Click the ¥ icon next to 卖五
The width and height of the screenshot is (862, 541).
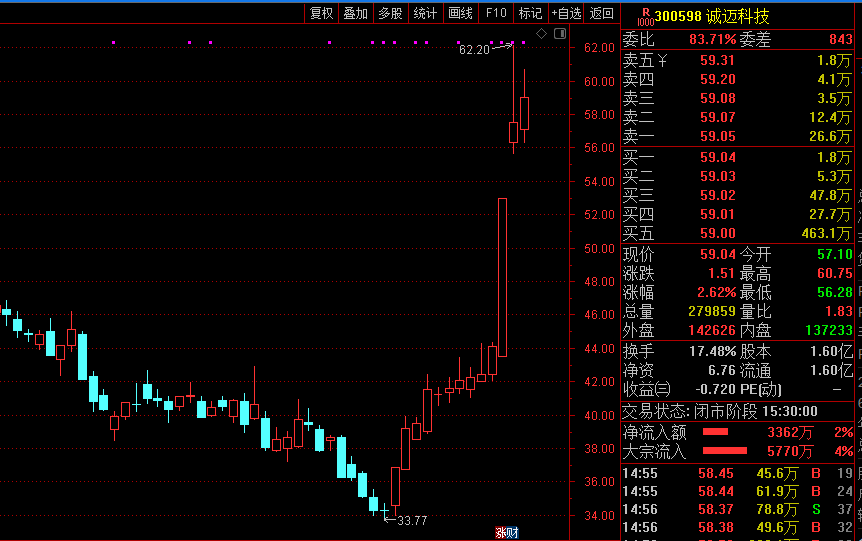[x=662, y=60]
